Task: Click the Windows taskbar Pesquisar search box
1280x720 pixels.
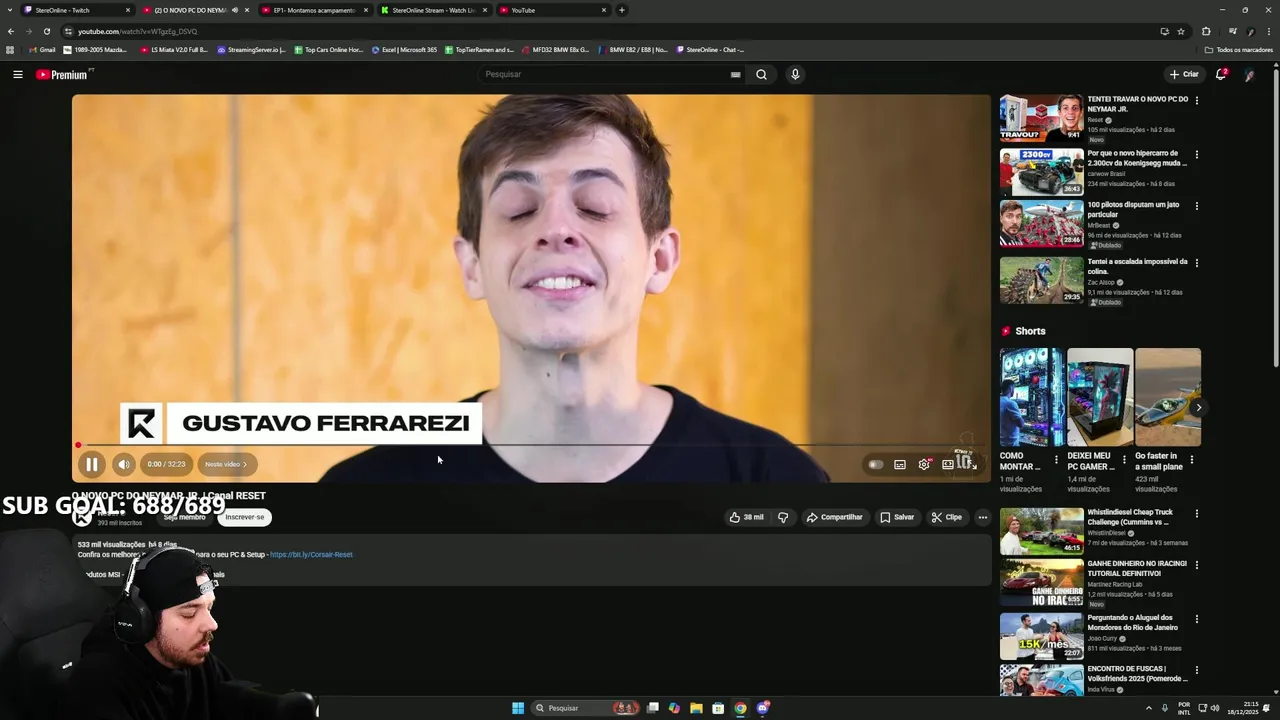Action: [x=587, y=708]
